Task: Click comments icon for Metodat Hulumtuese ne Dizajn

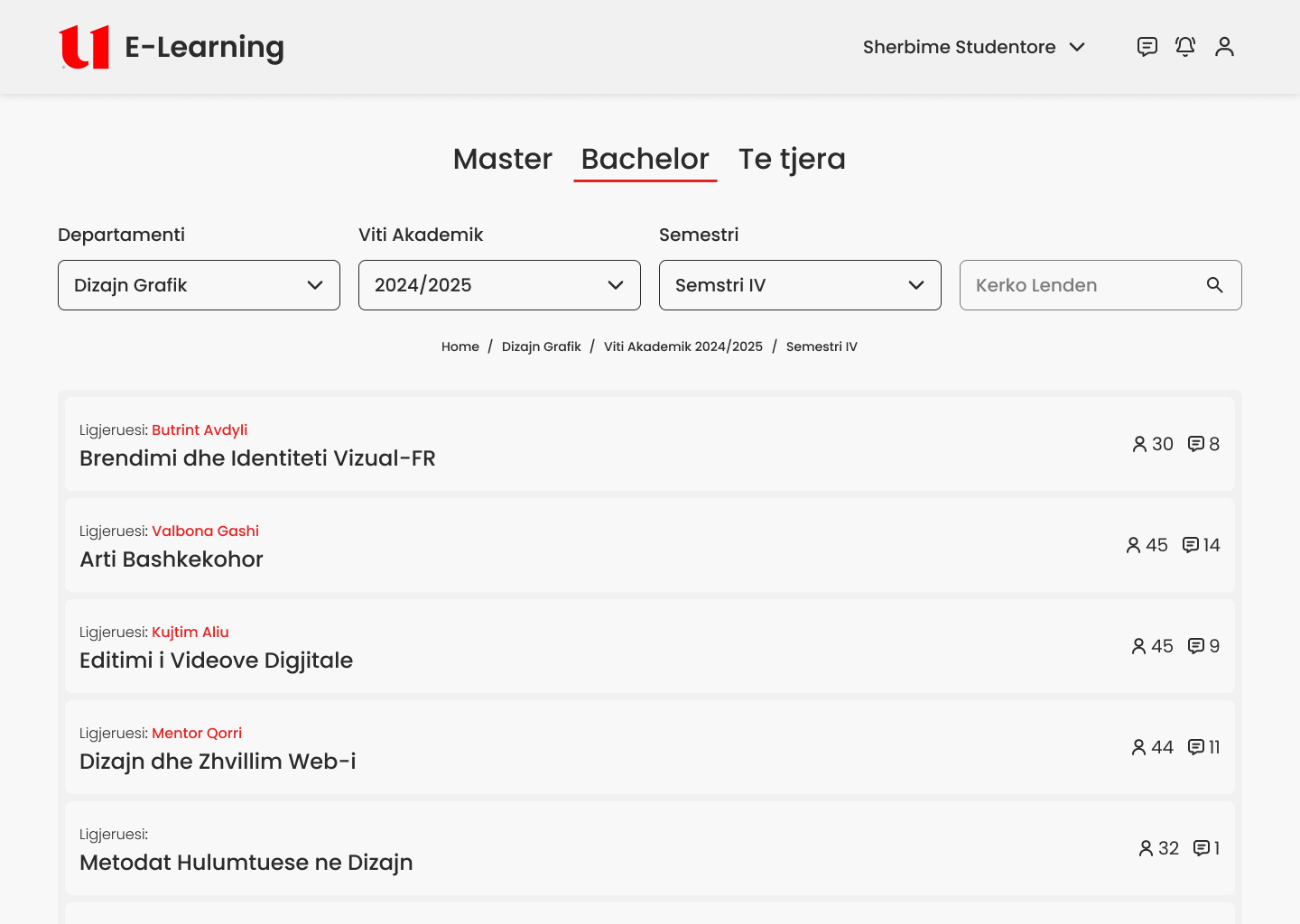Action: coord(1202,848)
